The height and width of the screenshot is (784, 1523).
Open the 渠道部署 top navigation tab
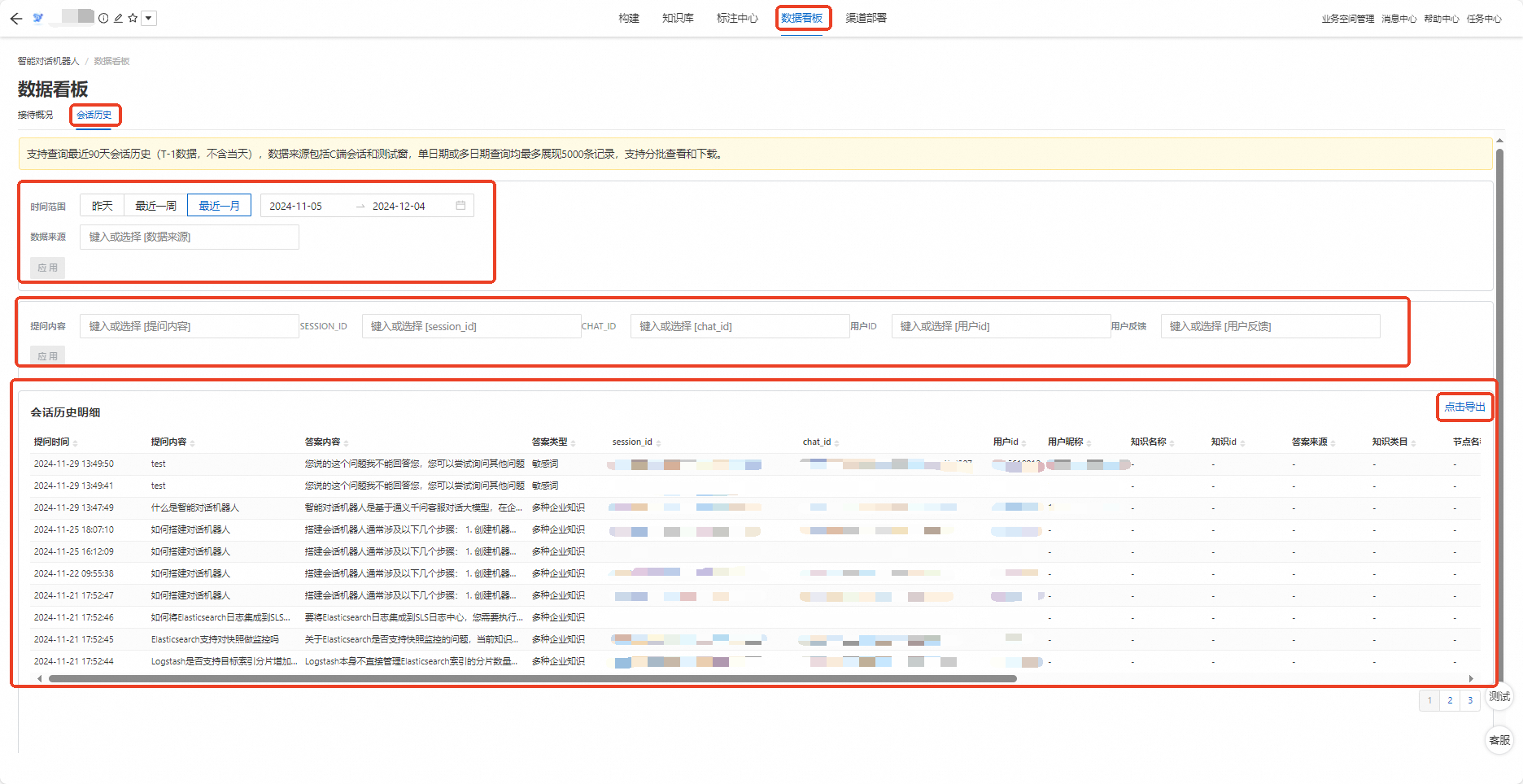866,18
